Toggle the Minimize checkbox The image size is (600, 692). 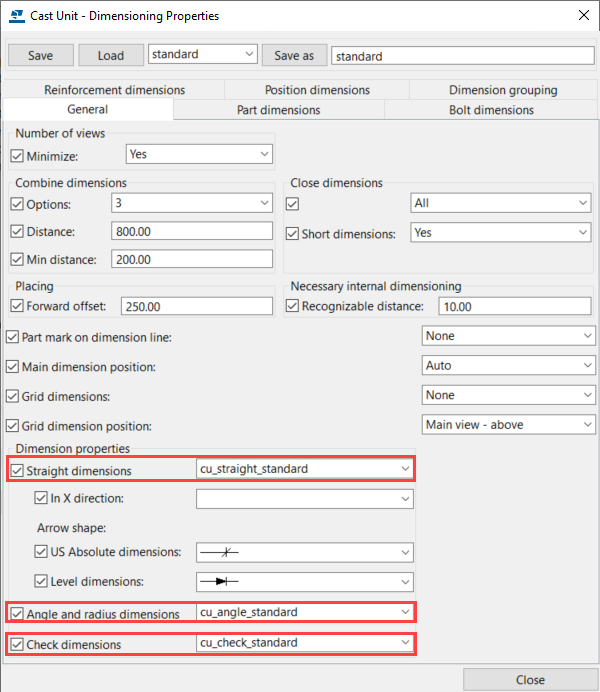click(x=17, y=155)
